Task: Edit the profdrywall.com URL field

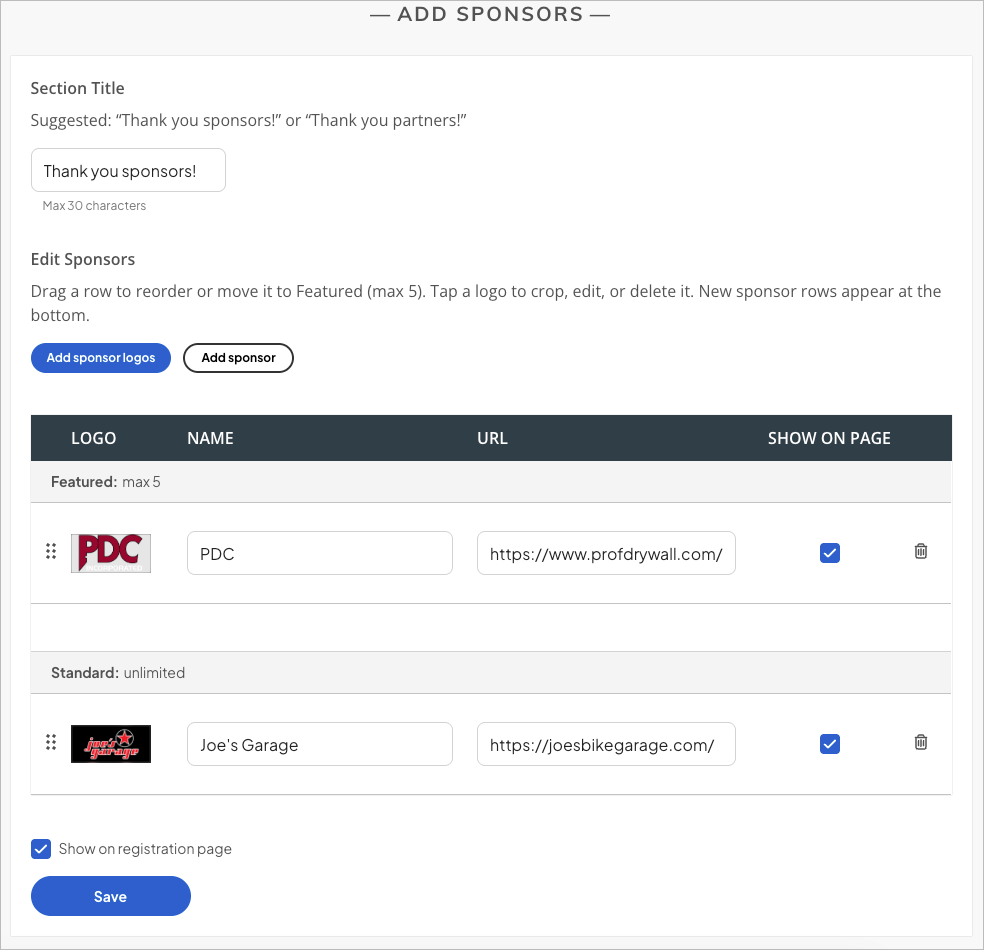Action: click(x=606, y=553)
